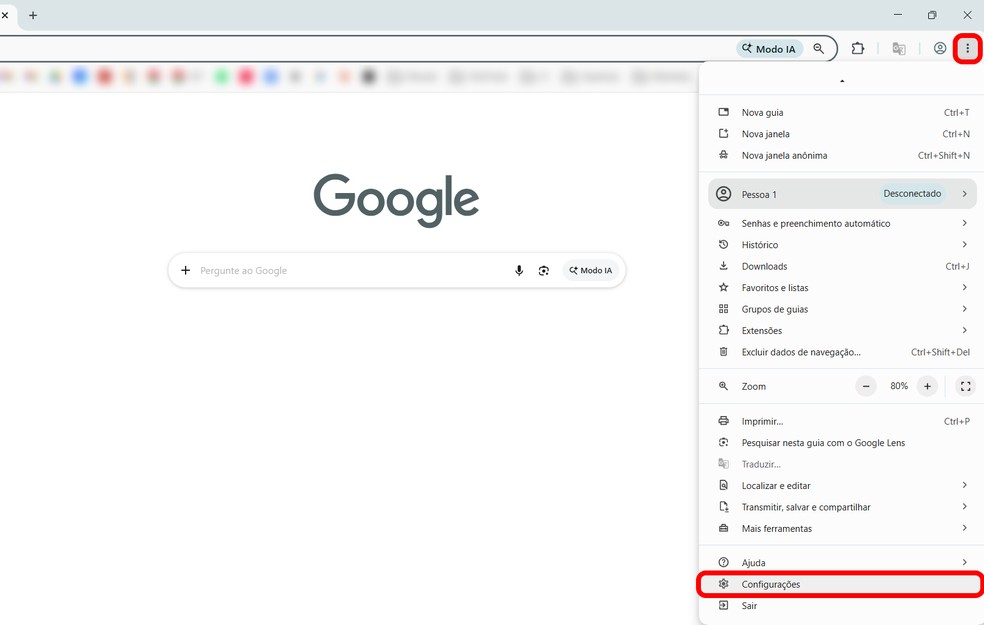
Task: Click the toolbox icon beside Mais ferramentas
Action: [724, 528]
